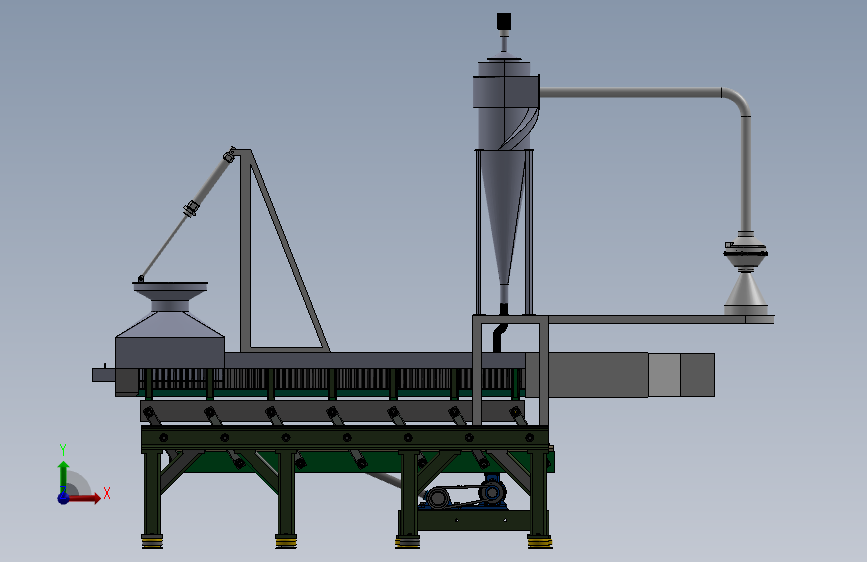Click the green Y axis arrow of triad
The height and width of the screenshot is (562, 867).
tap(63, 476)
